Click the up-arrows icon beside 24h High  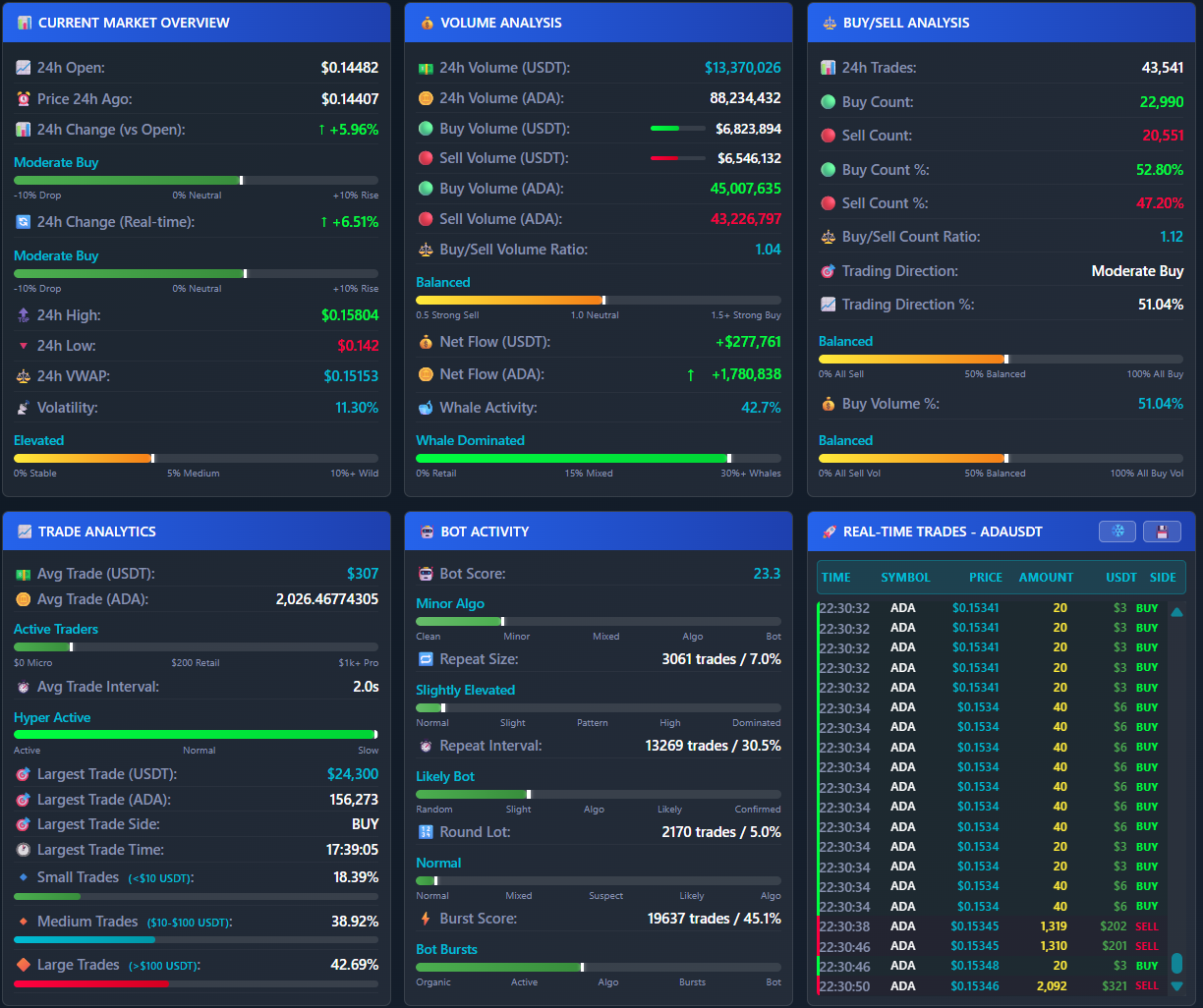pos(24,315)
